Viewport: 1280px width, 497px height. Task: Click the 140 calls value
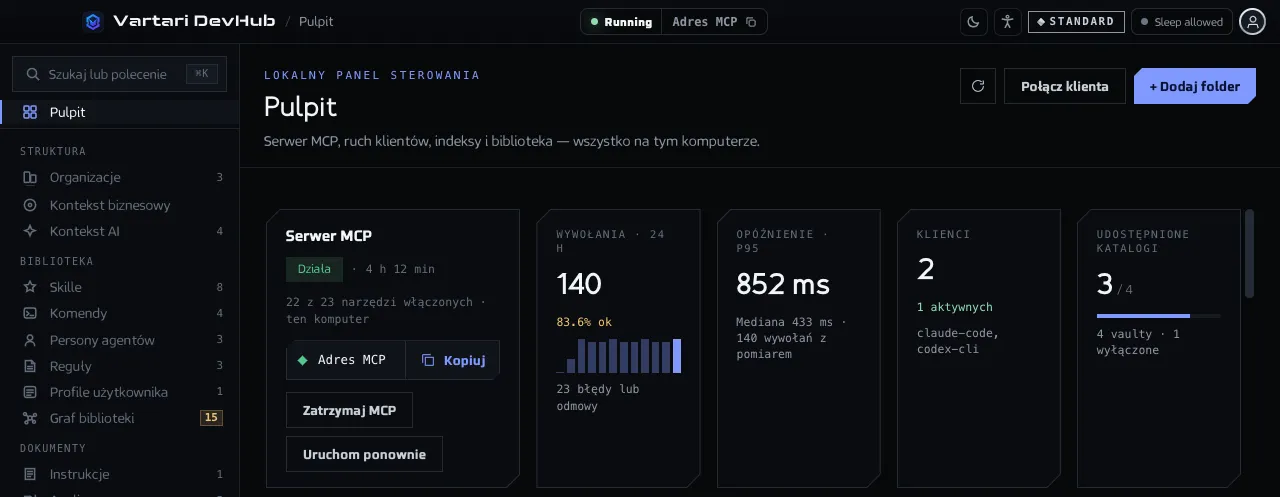579,284
